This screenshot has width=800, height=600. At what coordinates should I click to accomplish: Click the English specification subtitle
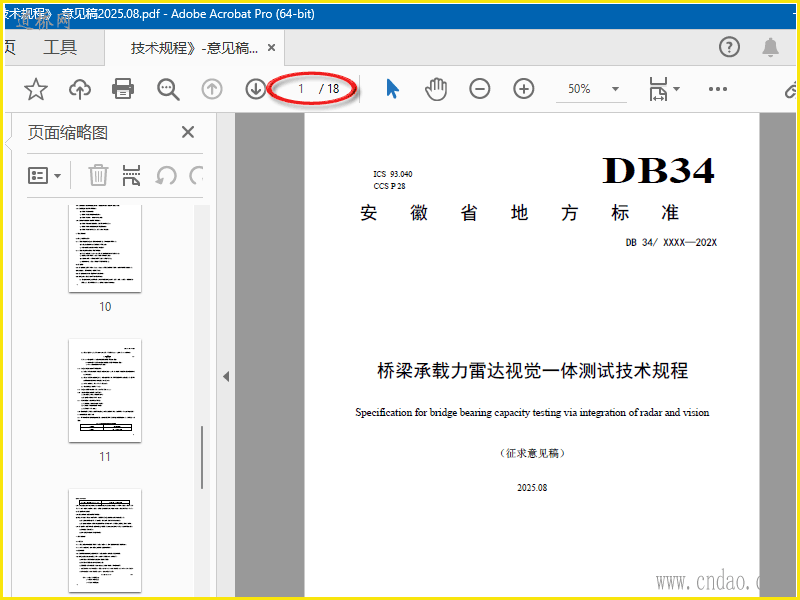click(532, 412)
